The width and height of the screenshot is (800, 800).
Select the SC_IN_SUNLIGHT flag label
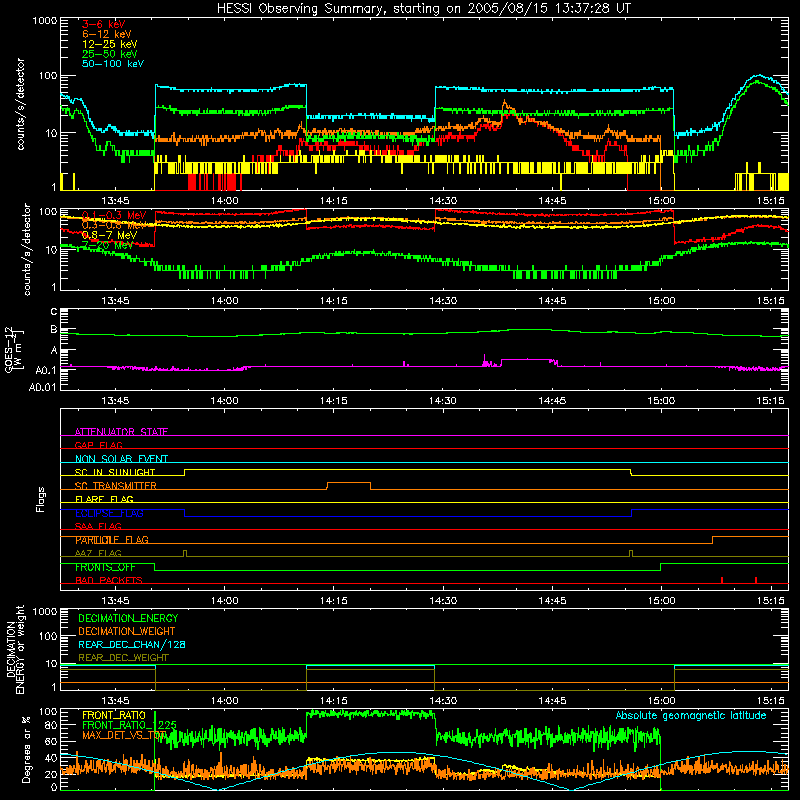[x=115, y=472]
